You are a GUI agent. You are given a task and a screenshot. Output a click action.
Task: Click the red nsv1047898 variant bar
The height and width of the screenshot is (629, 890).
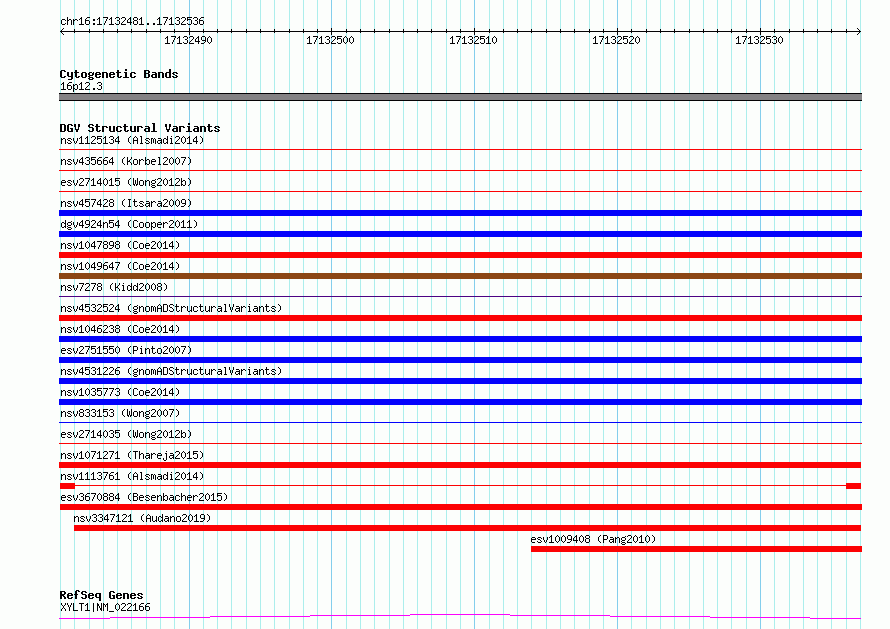[x=460, y=255]
